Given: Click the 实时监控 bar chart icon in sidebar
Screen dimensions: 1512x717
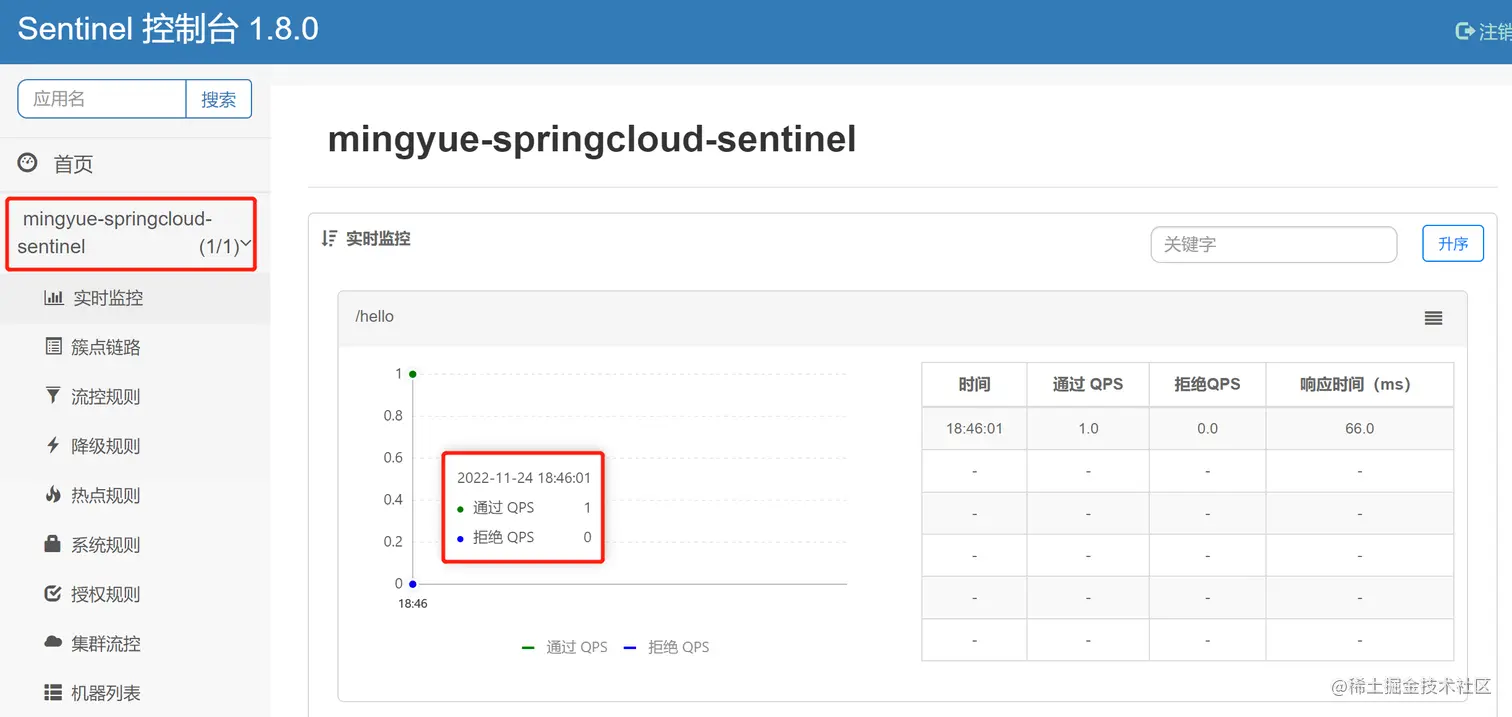Looking at the screenshot, I should (54, 298).
